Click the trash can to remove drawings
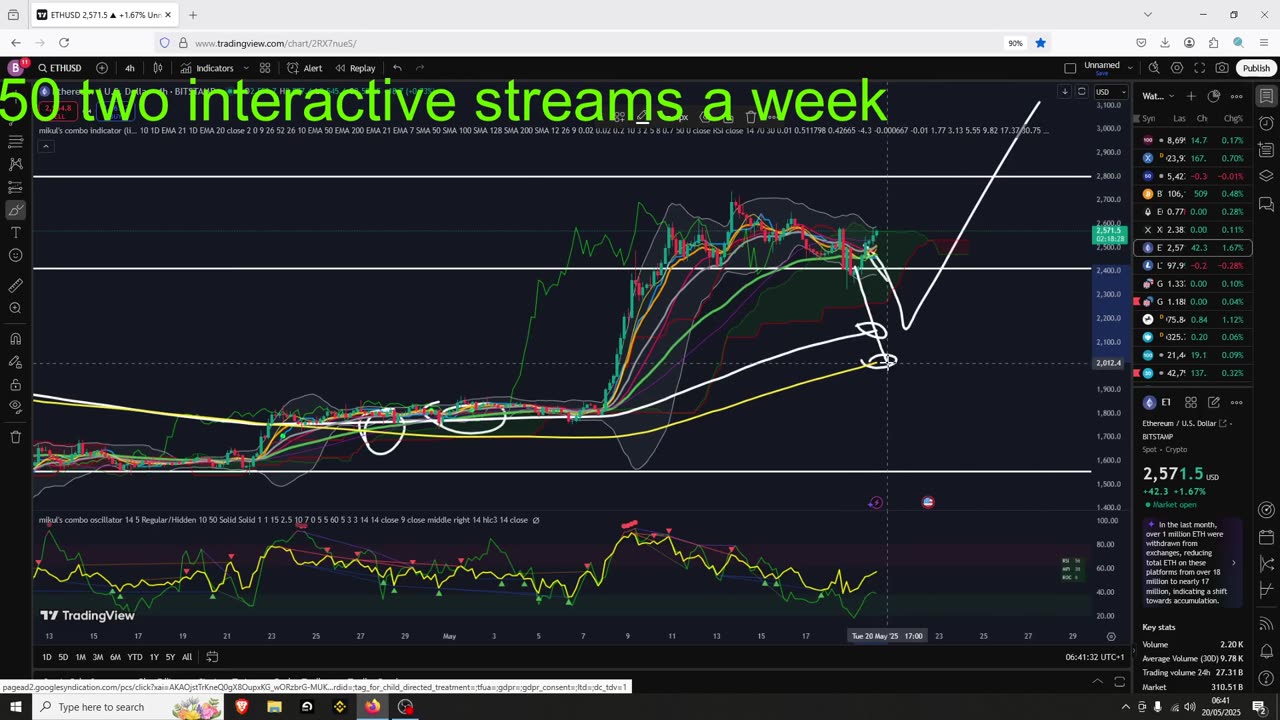Viewport: 1280px width, 720px height. click(x=15, y=437)
